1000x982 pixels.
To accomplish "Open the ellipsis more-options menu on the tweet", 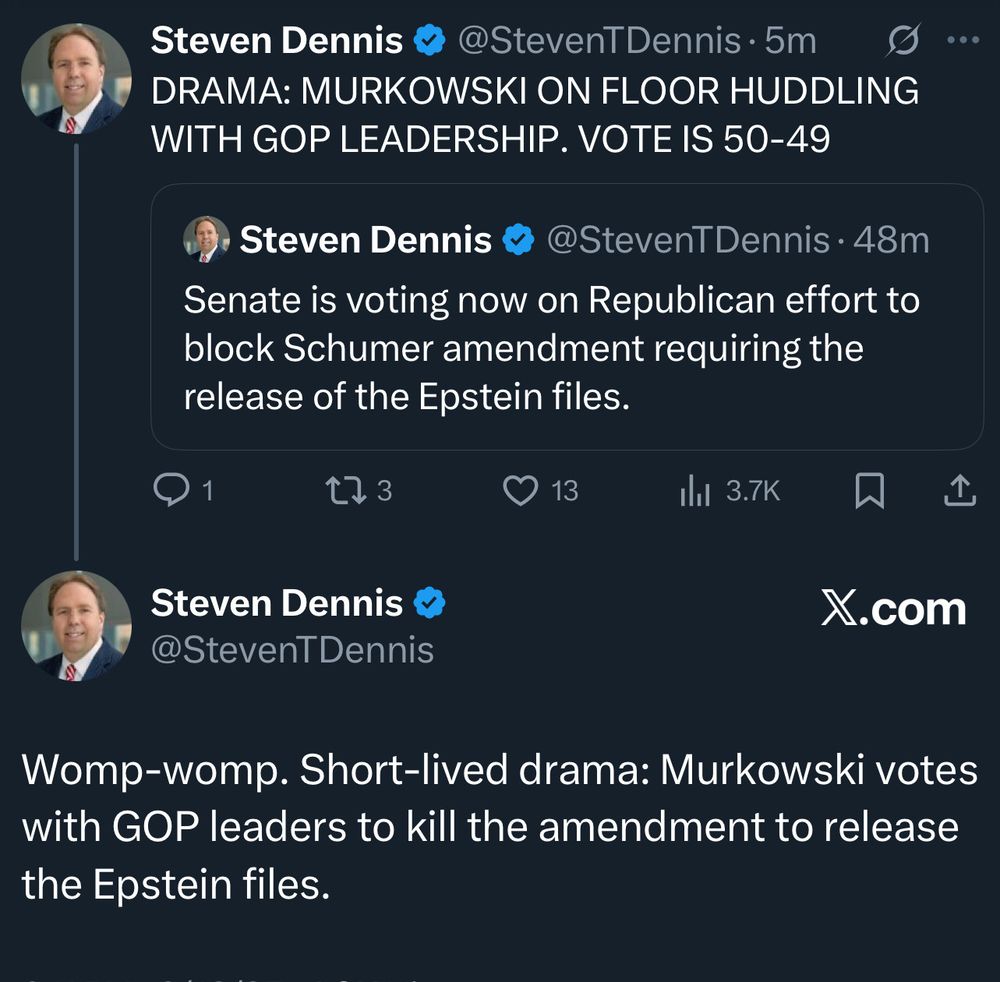I will (x=963, y=40).
